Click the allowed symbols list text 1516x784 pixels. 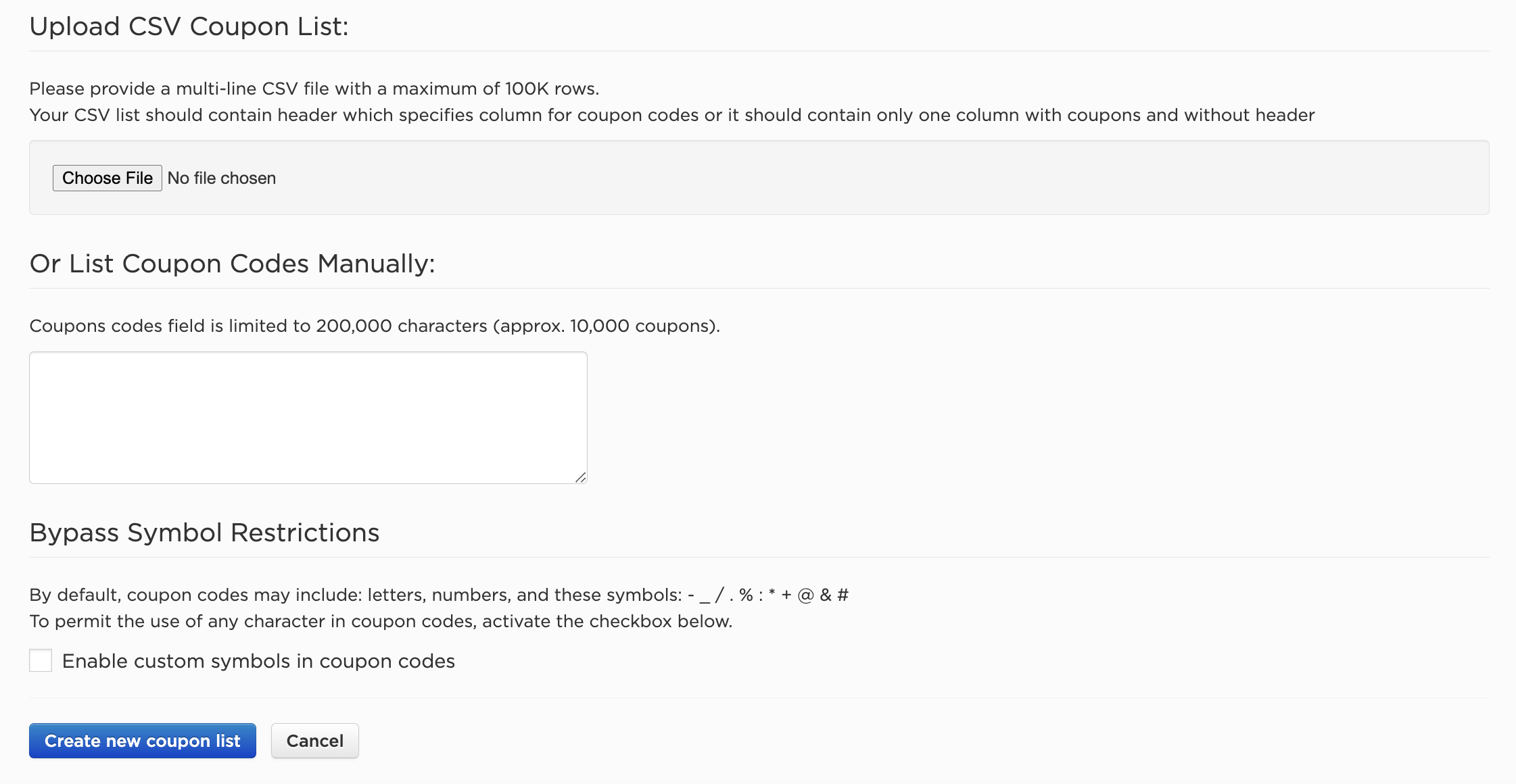[x=768, y=595]
